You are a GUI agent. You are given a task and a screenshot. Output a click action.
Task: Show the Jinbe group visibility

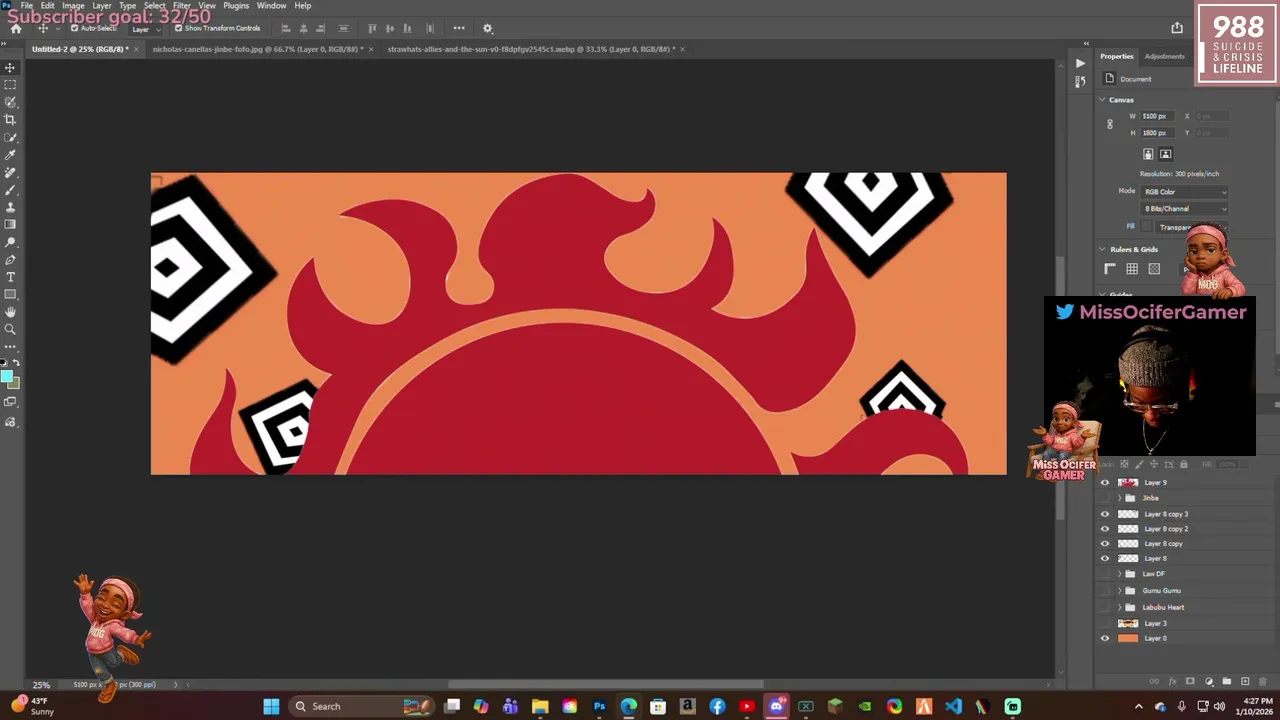tap(1105, 498)
